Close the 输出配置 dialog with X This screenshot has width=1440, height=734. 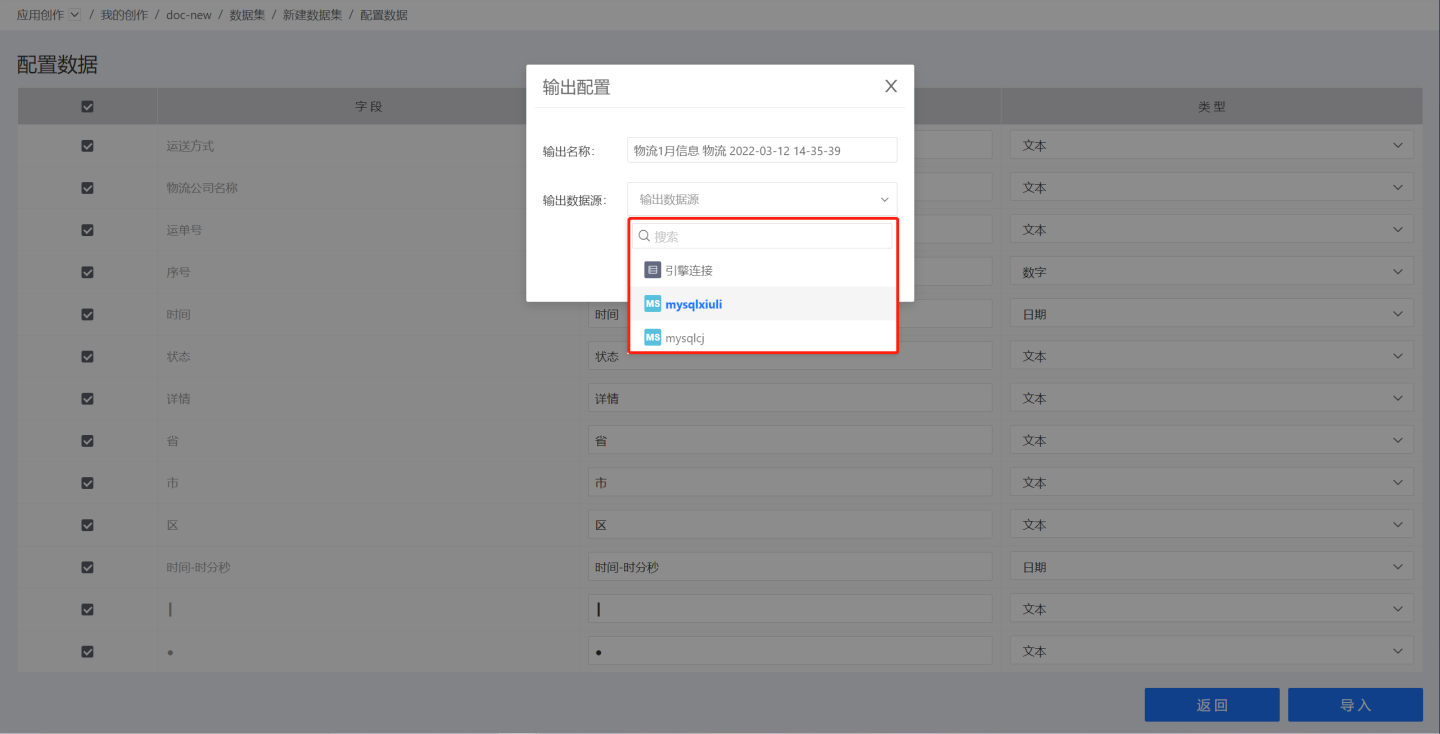tap(891, 86)
